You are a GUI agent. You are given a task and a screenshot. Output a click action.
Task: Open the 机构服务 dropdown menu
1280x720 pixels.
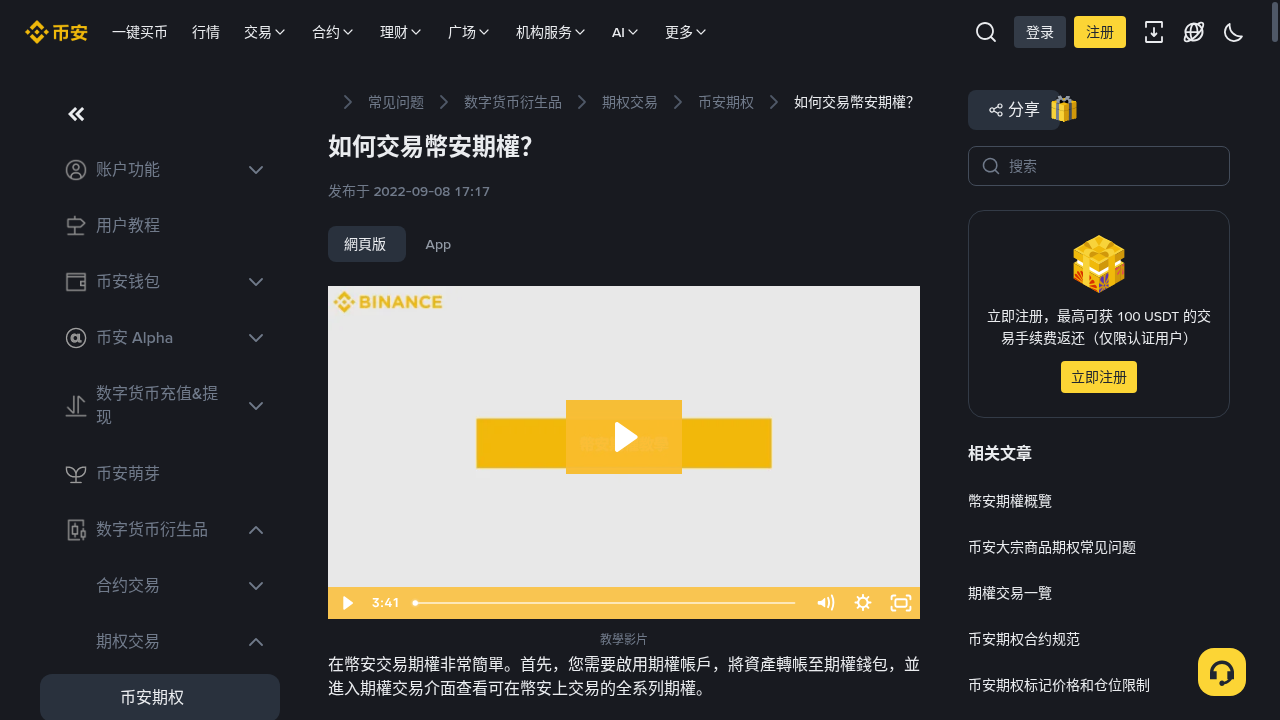click(551, 32)
